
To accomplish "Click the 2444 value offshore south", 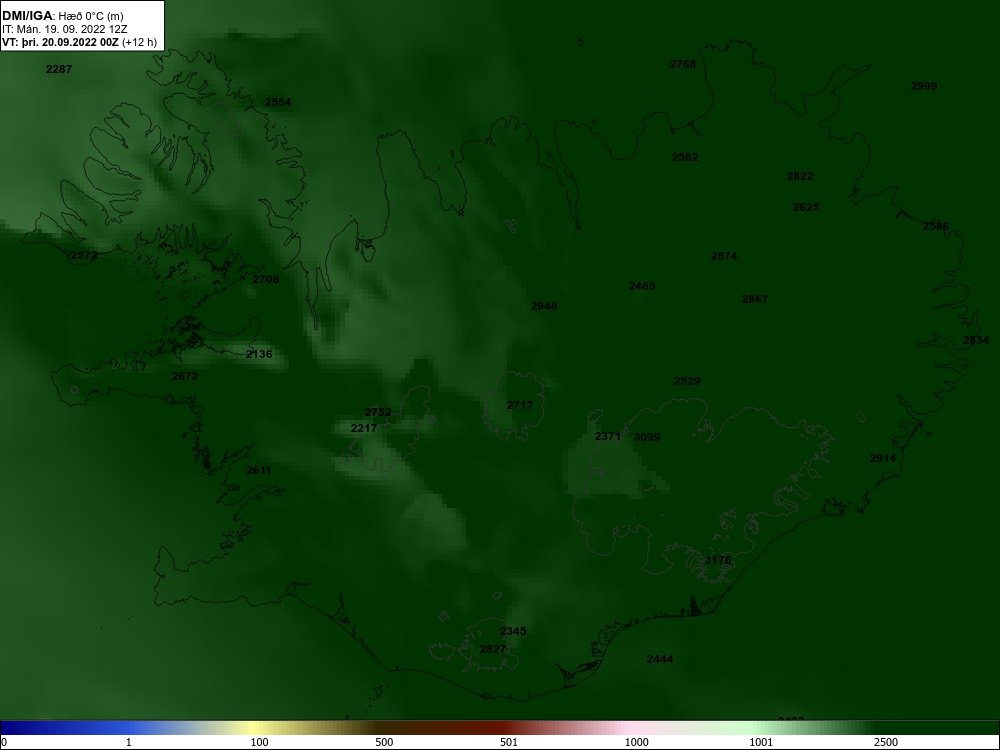I will click(x=659, y=659).
